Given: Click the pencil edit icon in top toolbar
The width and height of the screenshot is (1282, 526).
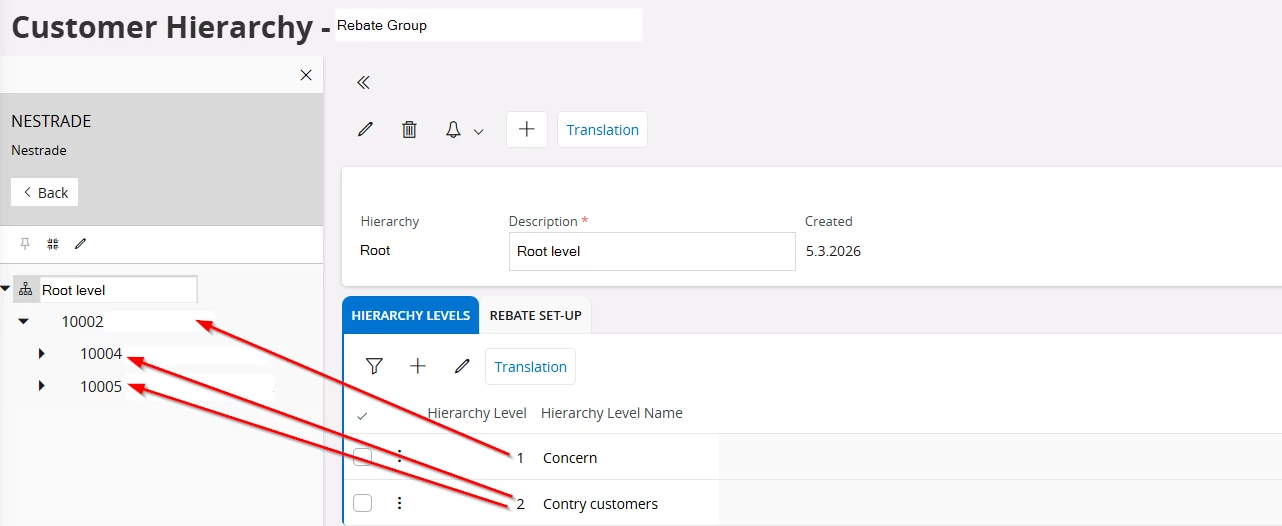Looking at the screenshot, I should 366,129.
